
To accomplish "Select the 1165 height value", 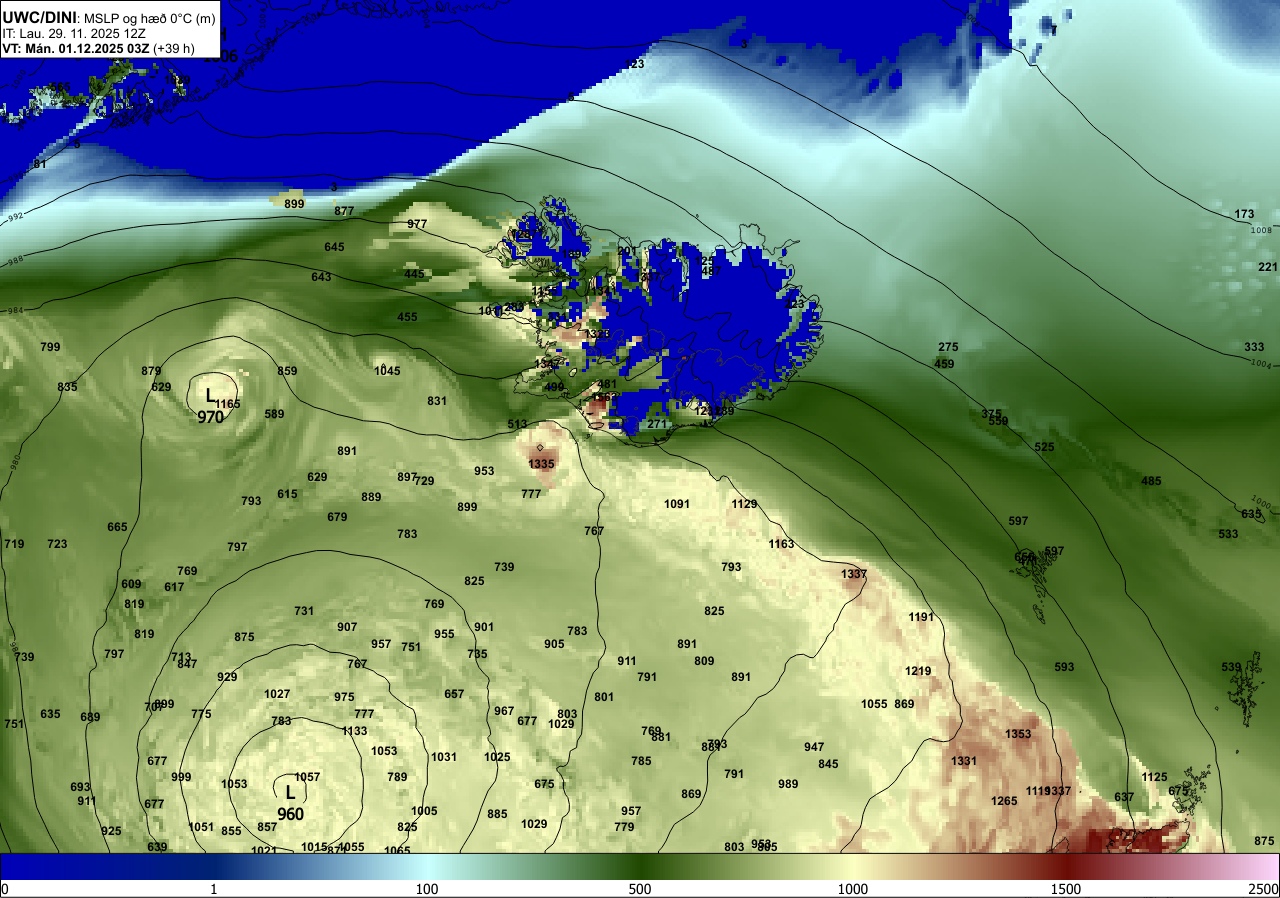I will tap(228, 404).
